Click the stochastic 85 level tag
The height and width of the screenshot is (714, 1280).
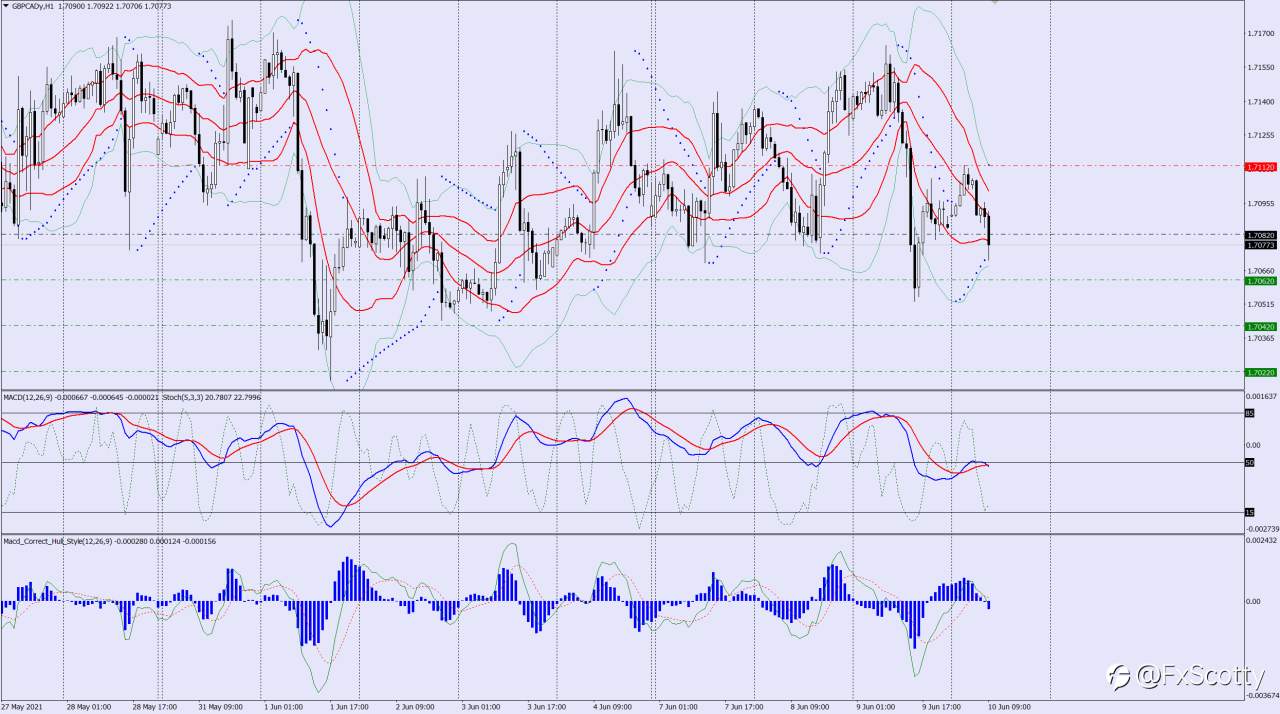pyautogui.click(x=1249, y=413)
